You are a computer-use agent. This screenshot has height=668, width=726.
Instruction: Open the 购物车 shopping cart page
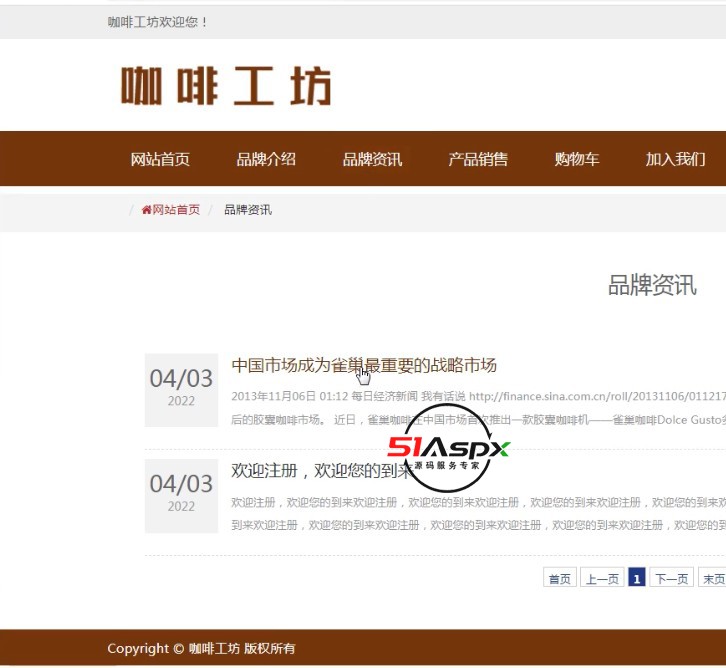pyautogui.click(x=577, y=159)
